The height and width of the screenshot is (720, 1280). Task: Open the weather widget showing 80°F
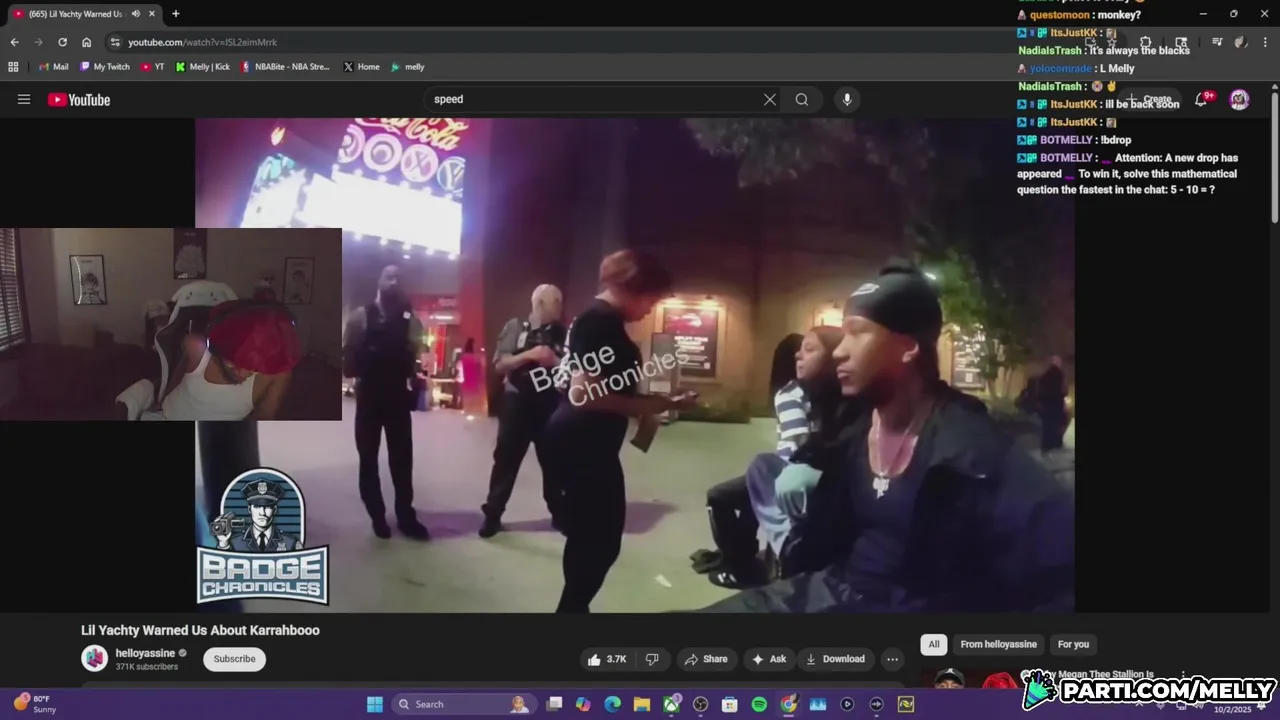[35, 704]
